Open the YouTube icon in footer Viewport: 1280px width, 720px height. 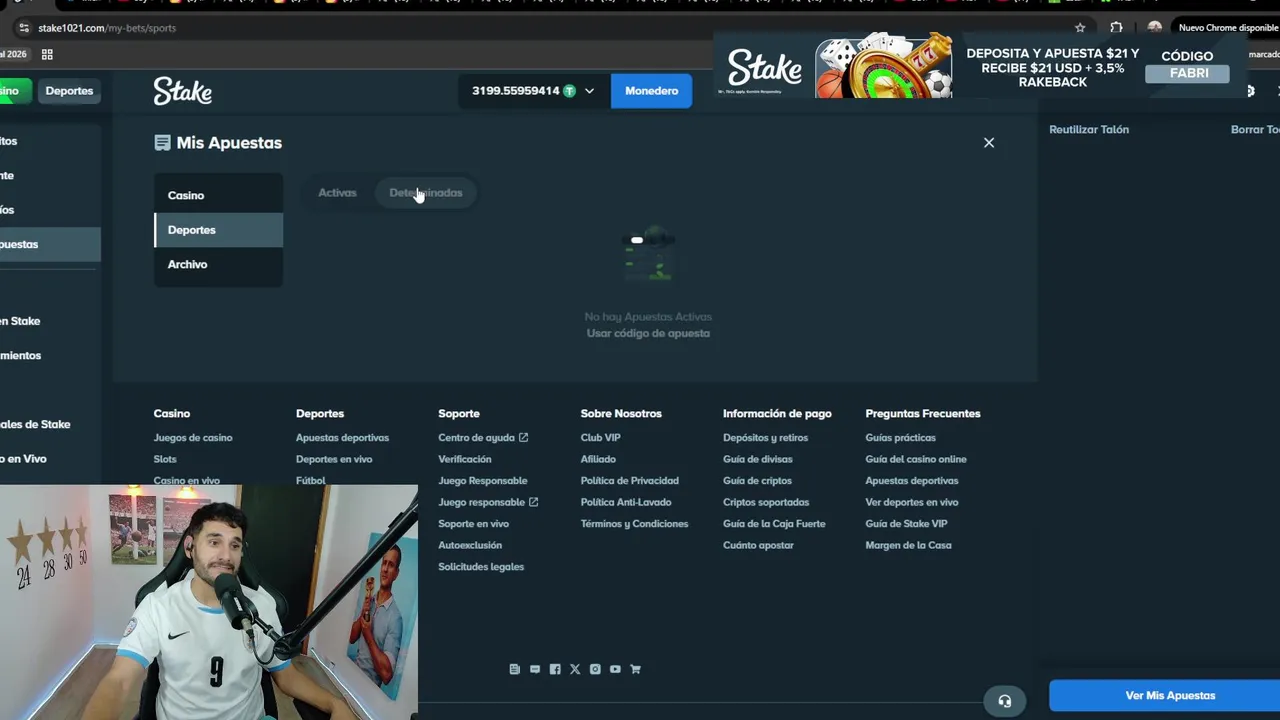(615, 669)
